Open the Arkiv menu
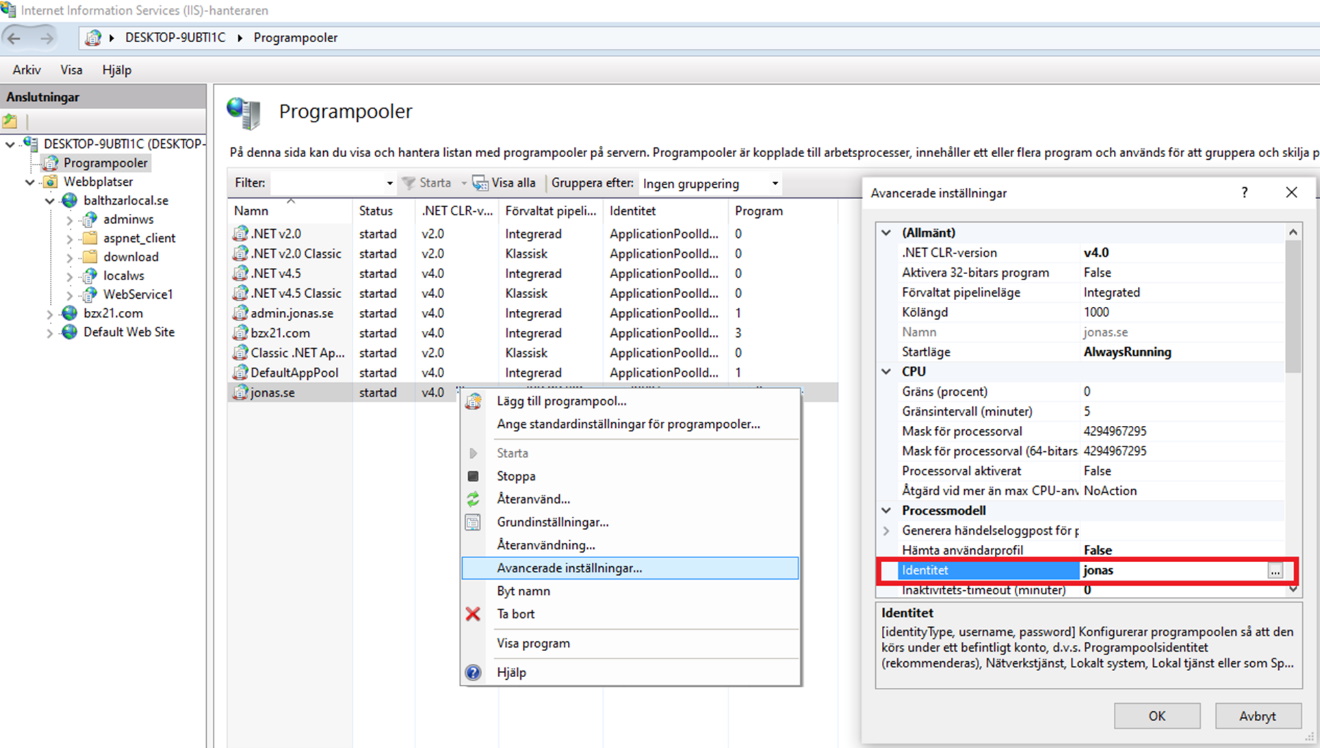1320x748 pixels. [x=27, y=70]
